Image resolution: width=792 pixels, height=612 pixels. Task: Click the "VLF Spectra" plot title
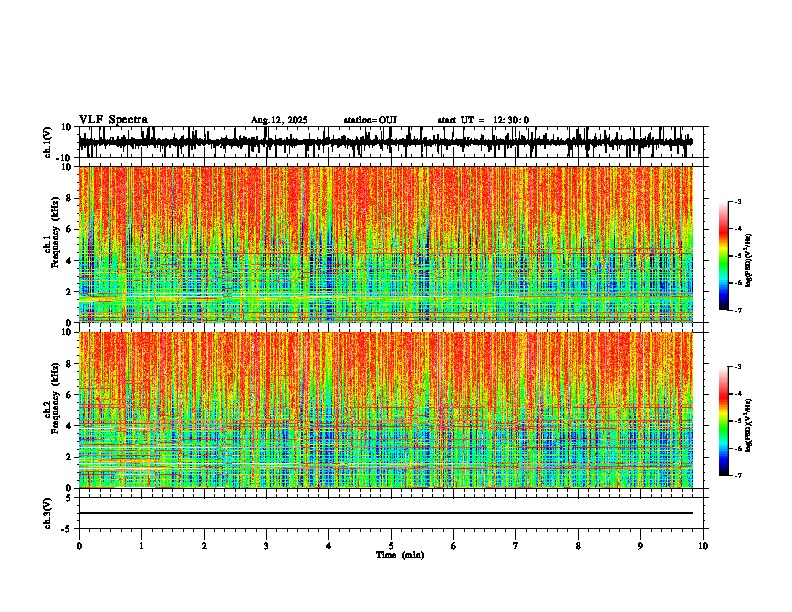click(x=113, y=120)
